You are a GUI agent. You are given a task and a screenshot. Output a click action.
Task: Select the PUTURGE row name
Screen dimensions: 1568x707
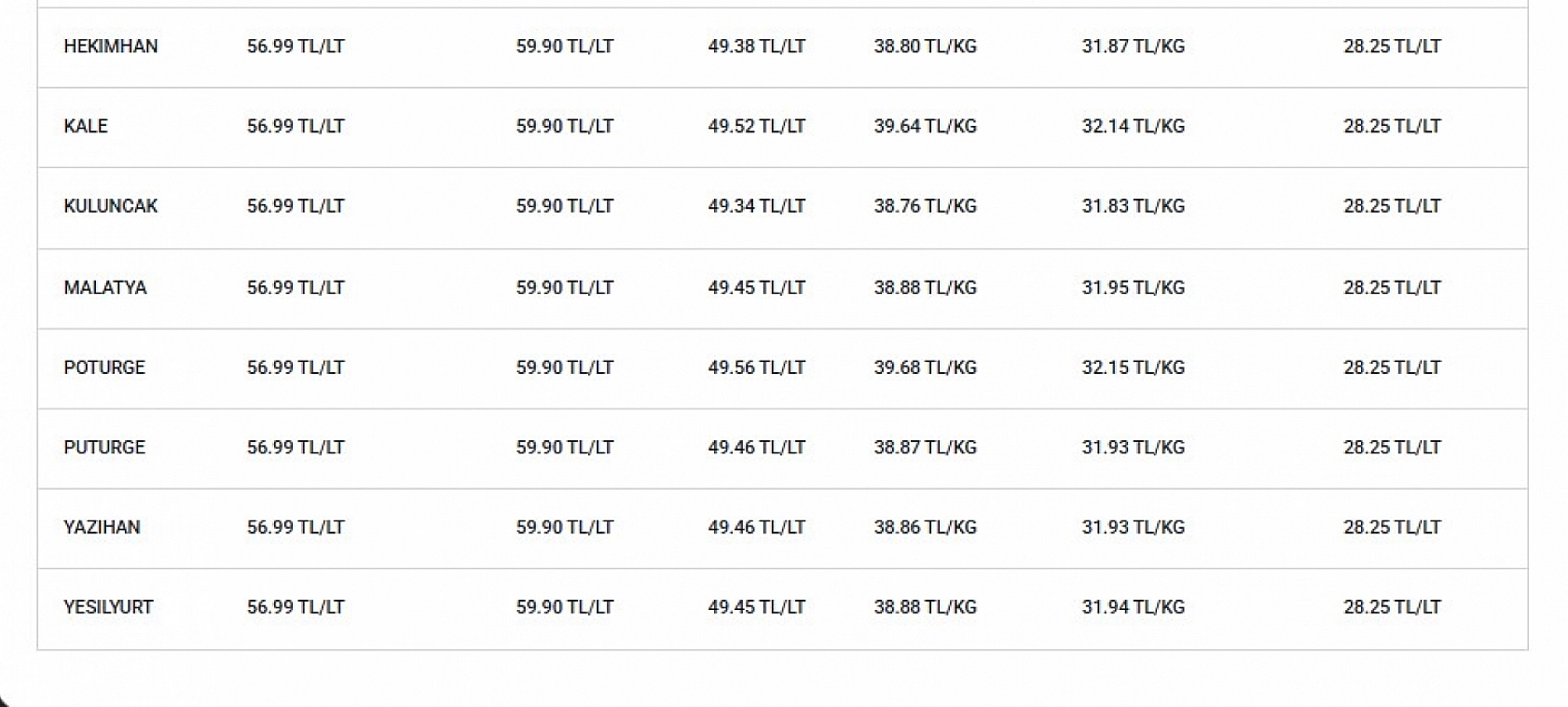pyautogui.click(x=104, y=448)
